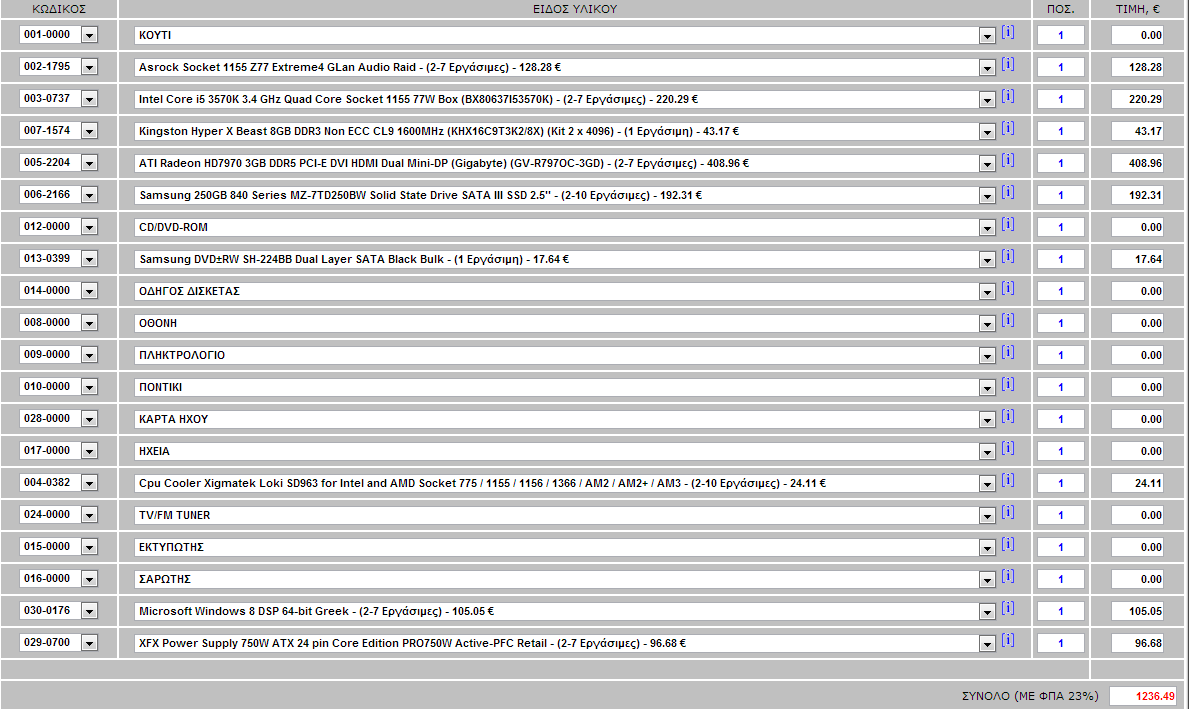Image resolution: width=1189 pixels, height=709 pixels.
Task: Click price field showing 43.17
Action: click(x=1137, y=131)
